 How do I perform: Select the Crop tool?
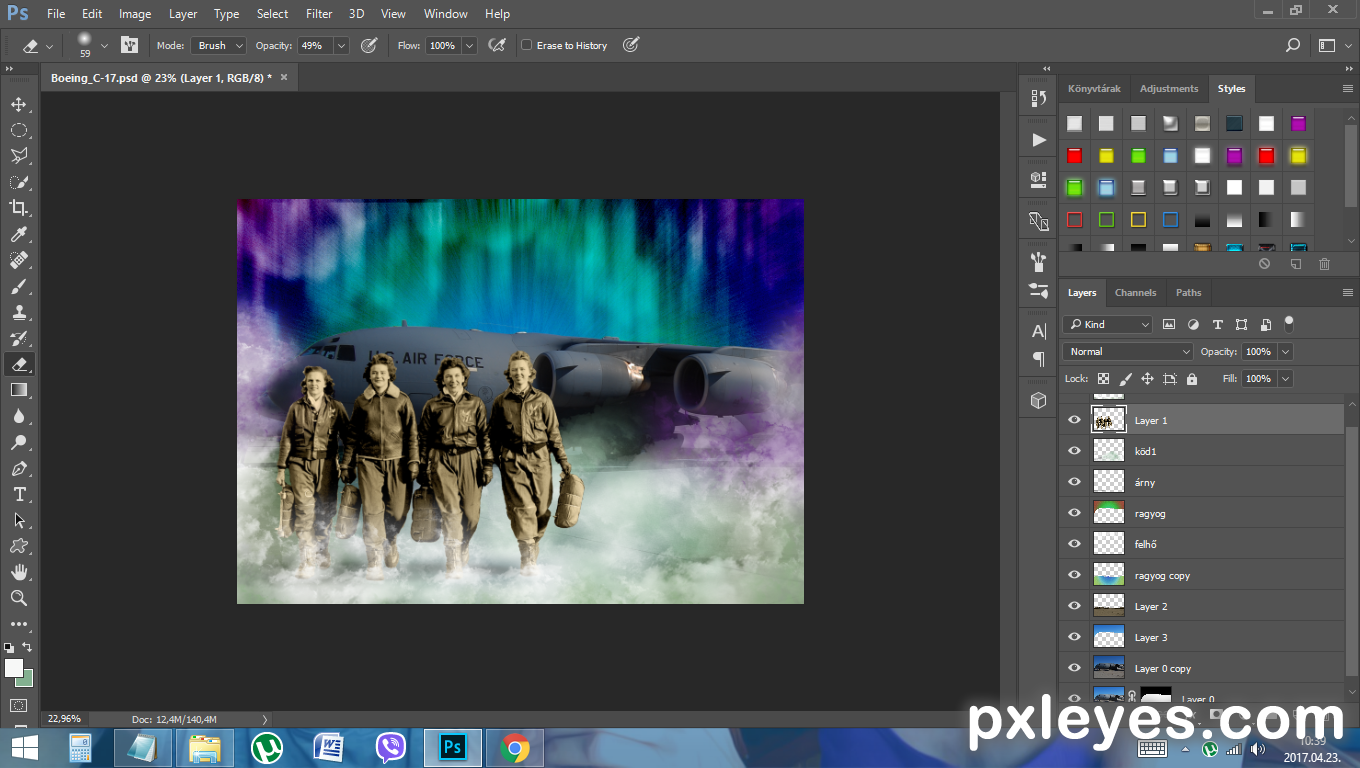coord(19,208)
